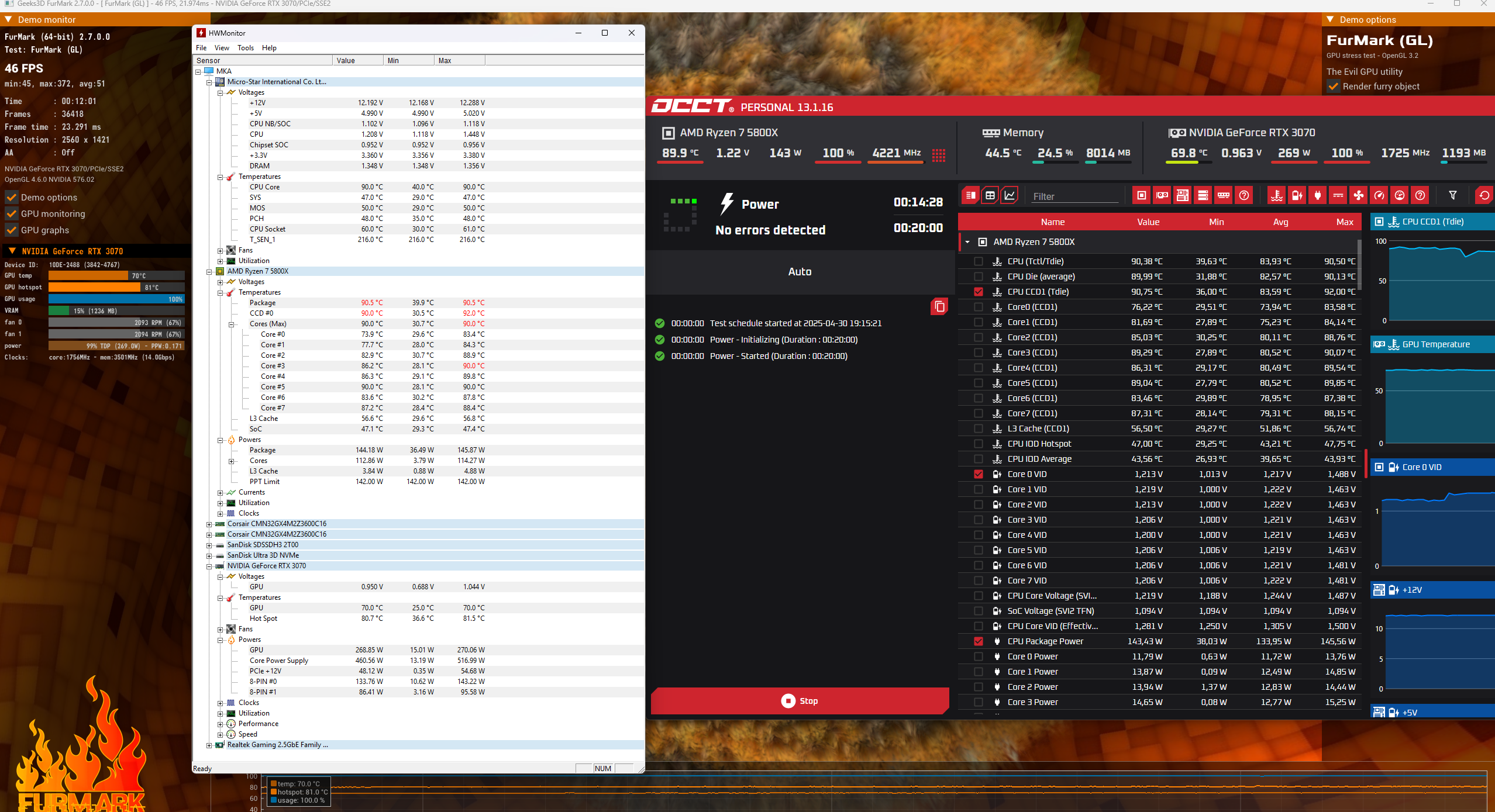Click the FurMark GPU usage blue bar
Image resolution: width=1495 pixels, height=812 pixels.
click(116, 299)
